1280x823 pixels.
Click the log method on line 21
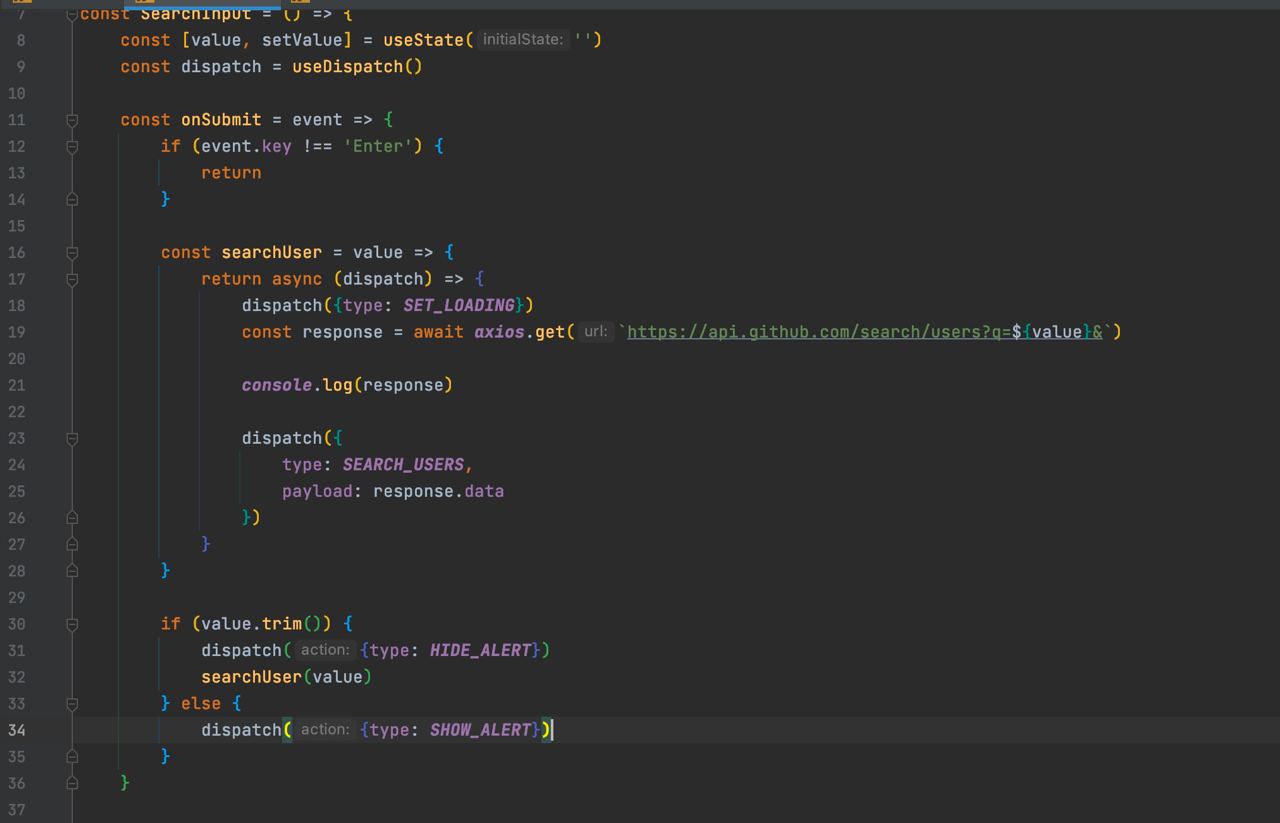coord(337,385)
